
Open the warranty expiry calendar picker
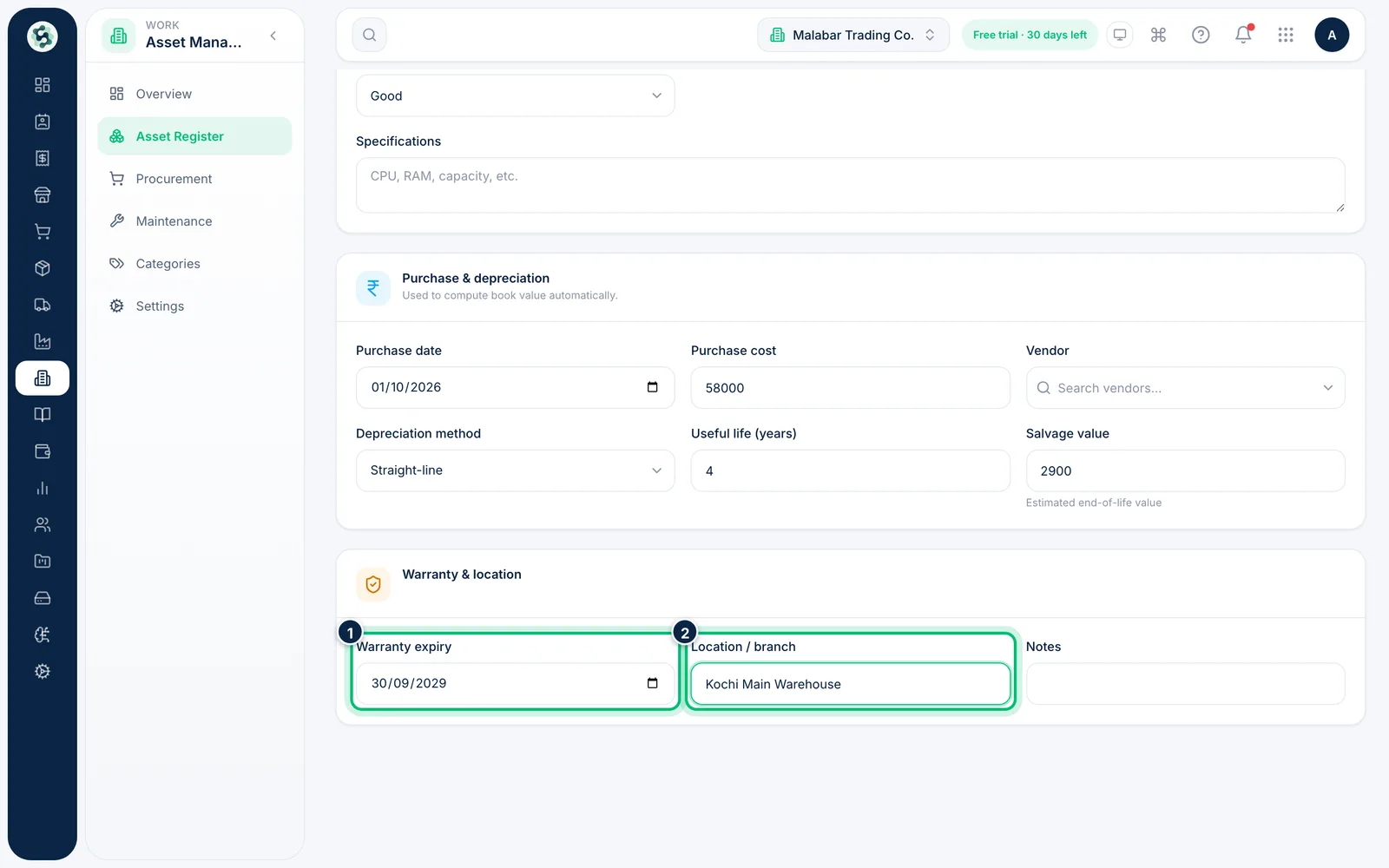(652, 683)
